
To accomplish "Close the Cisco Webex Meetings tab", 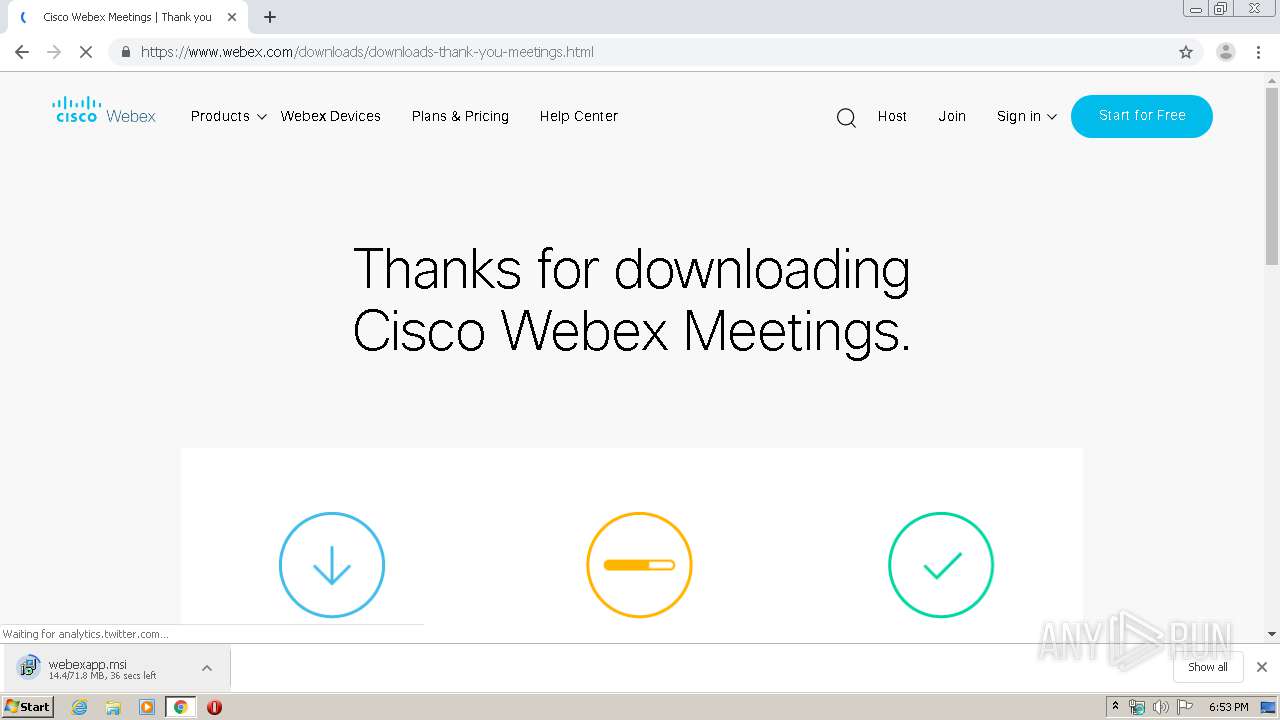I will point(232,17).
